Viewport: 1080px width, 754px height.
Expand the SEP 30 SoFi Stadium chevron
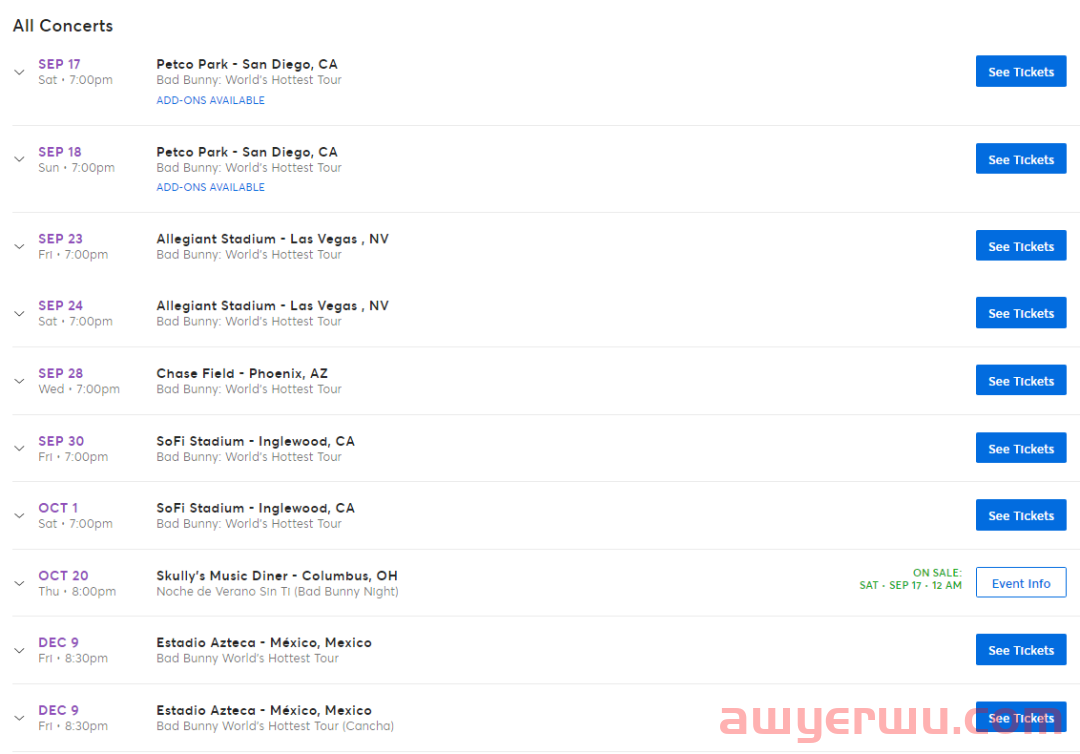[19, 449]
